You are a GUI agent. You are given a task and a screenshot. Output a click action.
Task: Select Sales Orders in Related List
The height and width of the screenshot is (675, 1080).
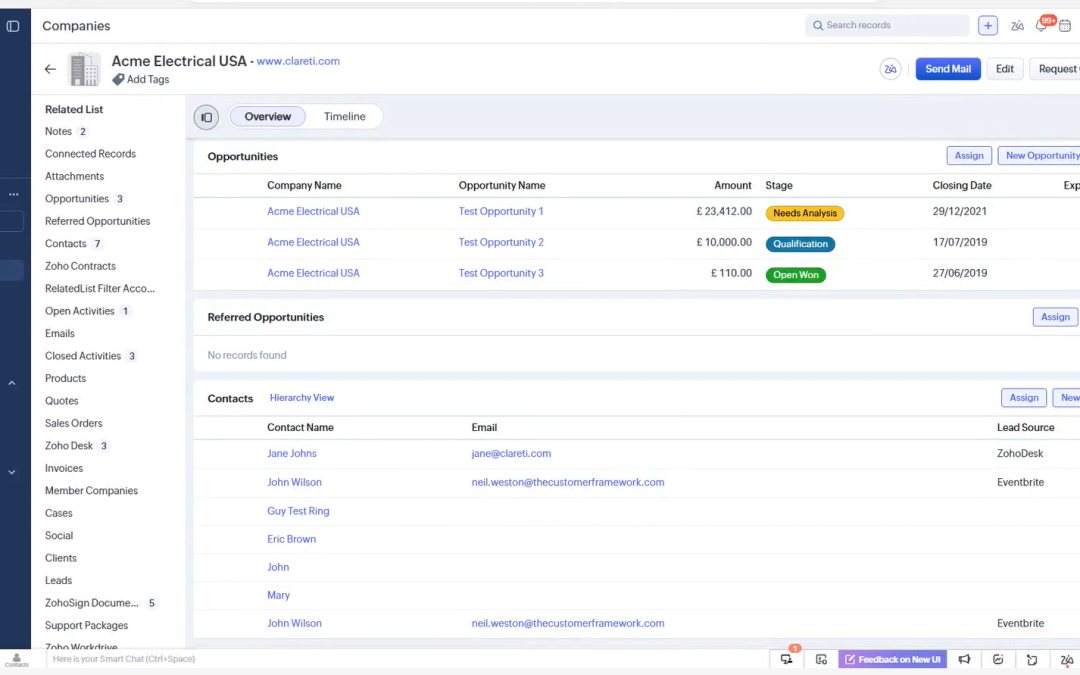click(x=74, y=424)
